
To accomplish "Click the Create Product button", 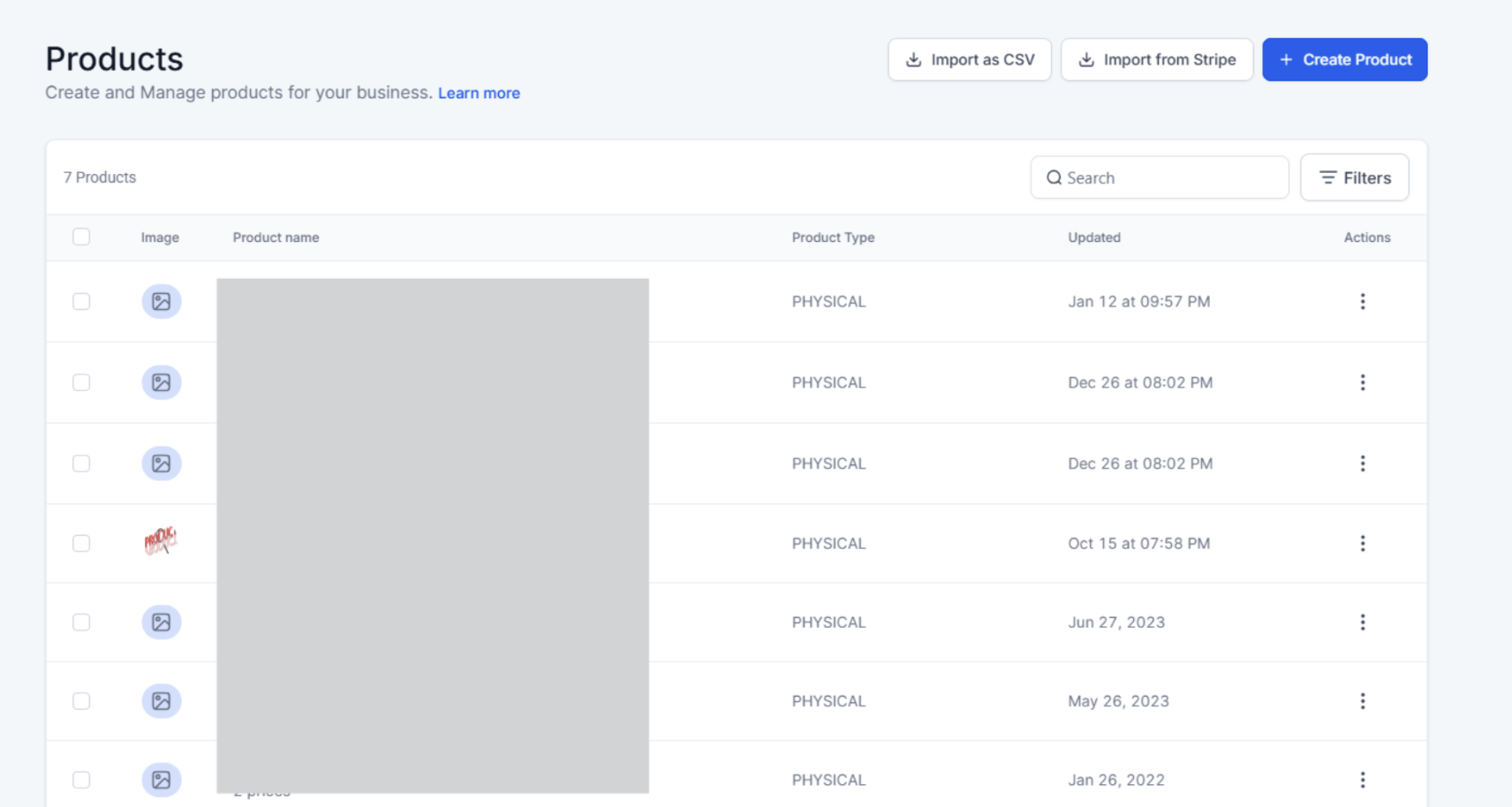I will coord(1344,59).
